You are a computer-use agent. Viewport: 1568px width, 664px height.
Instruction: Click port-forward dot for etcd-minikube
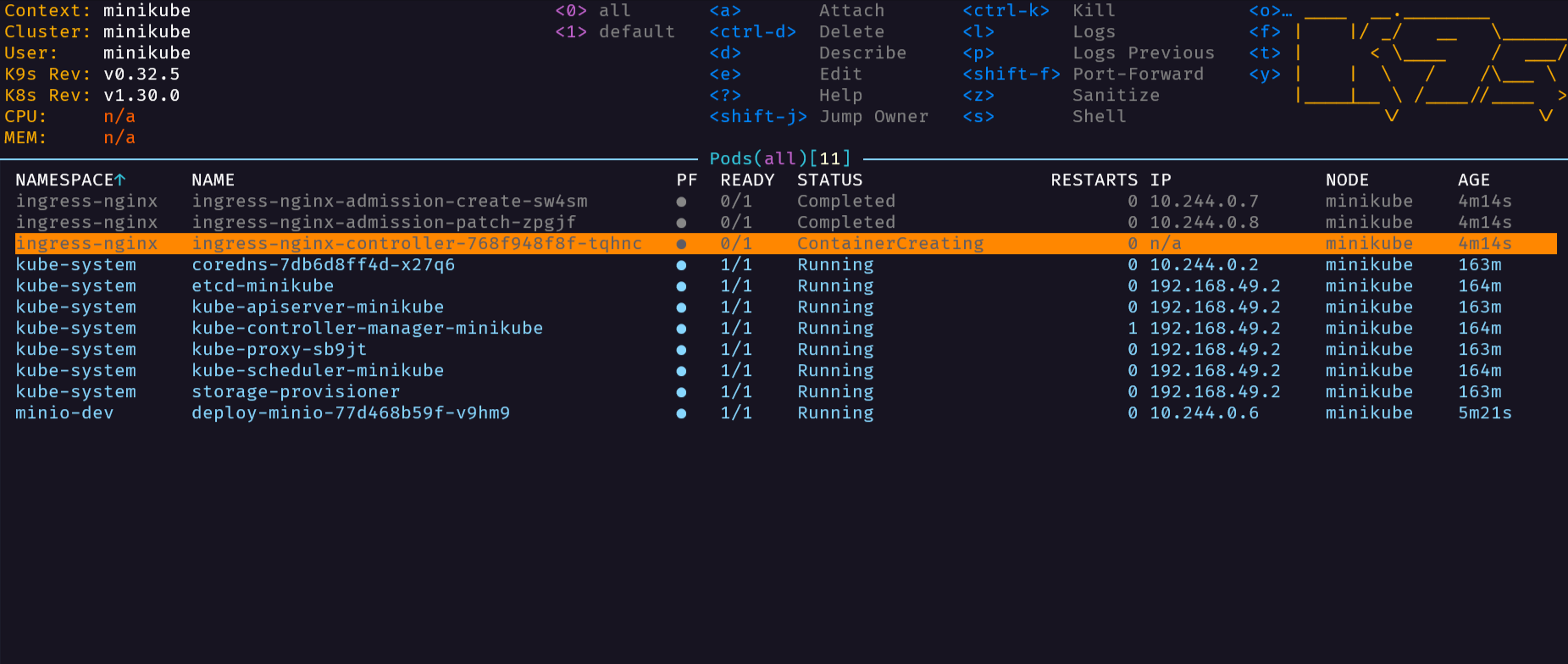pos(681,286)
